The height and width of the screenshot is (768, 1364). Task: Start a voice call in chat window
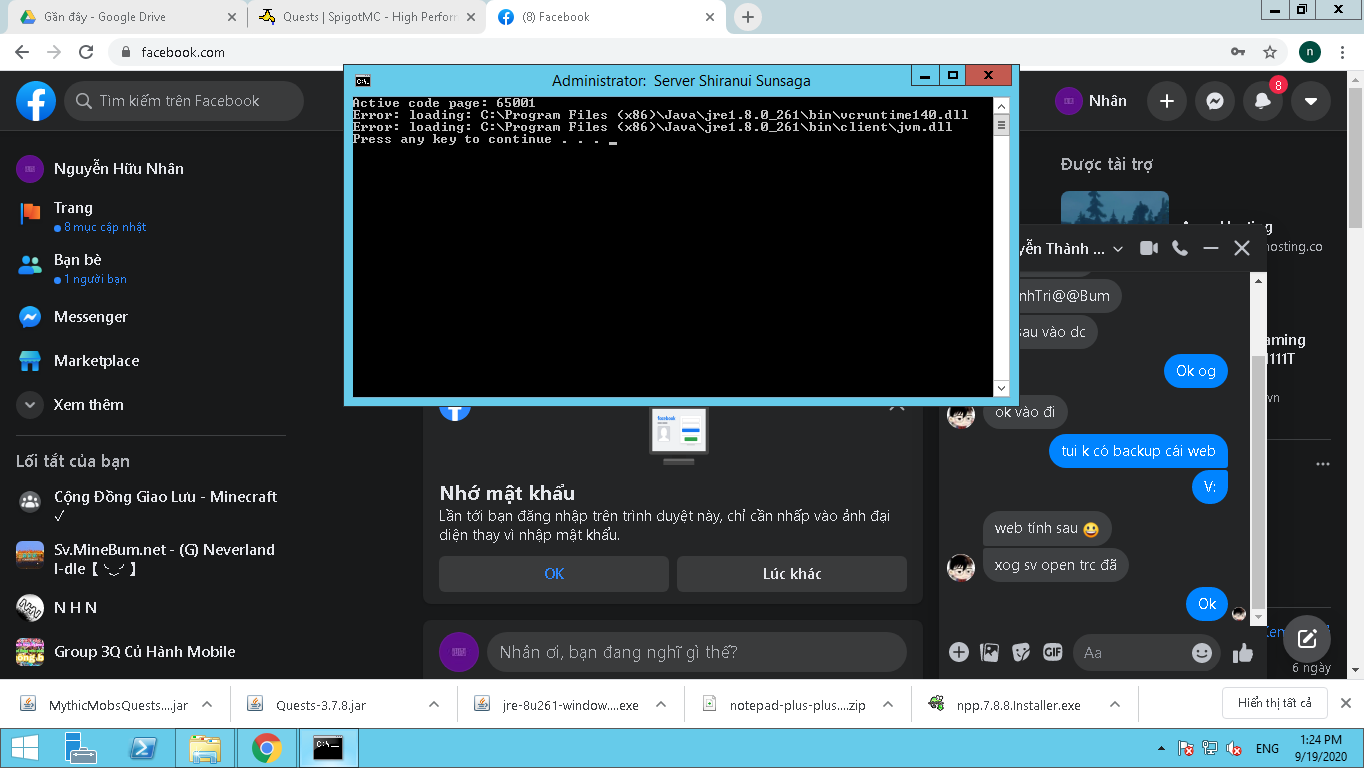(x=1180, y=248)
